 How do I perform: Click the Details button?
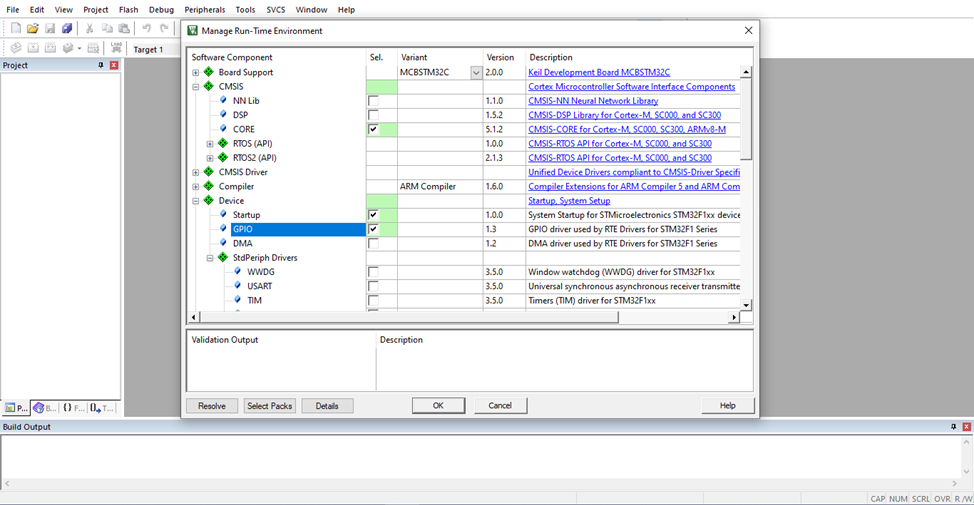point(327,406)
